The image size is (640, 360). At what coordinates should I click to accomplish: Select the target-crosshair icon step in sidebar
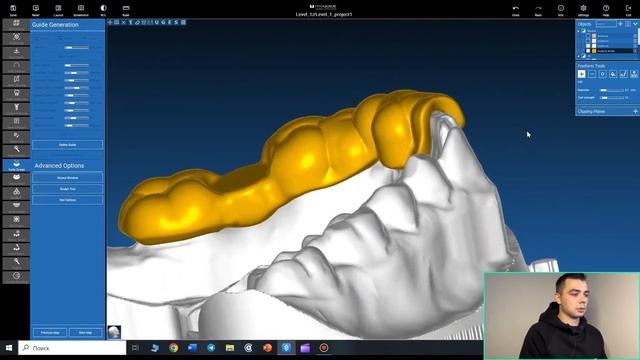tap(16, 38)
